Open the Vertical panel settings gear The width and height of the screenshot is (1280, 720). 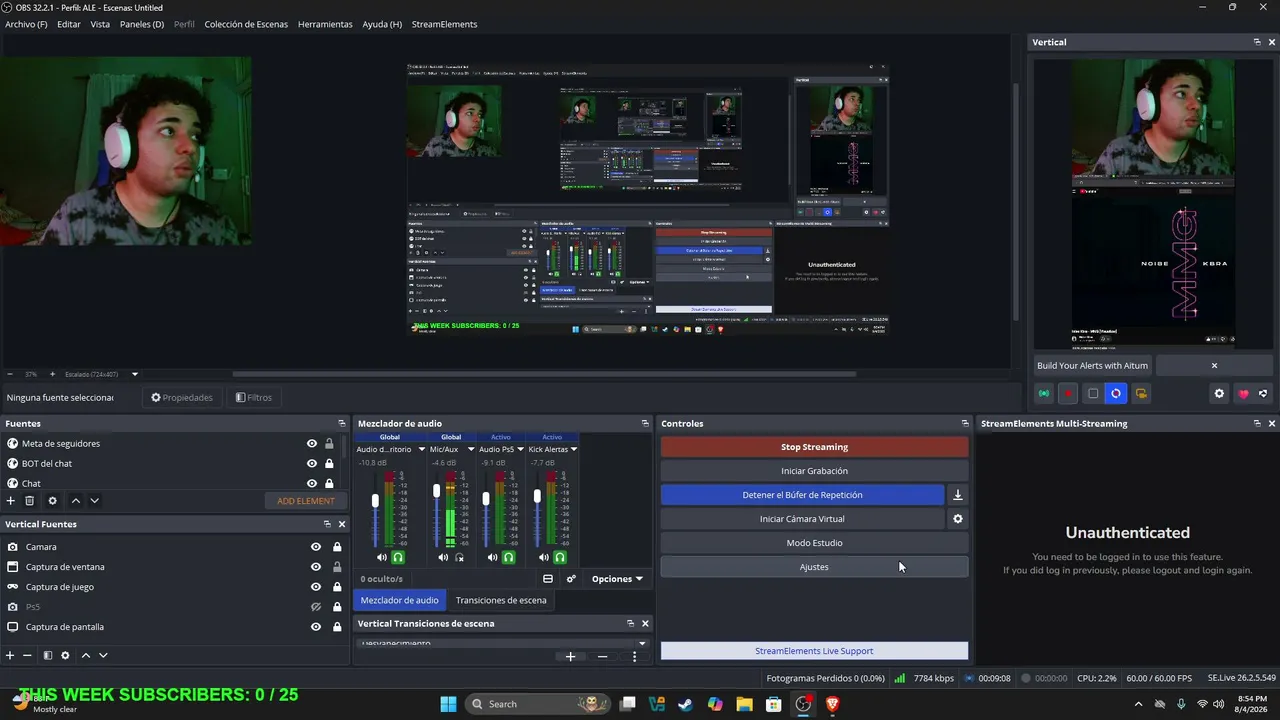point(1219,394)
